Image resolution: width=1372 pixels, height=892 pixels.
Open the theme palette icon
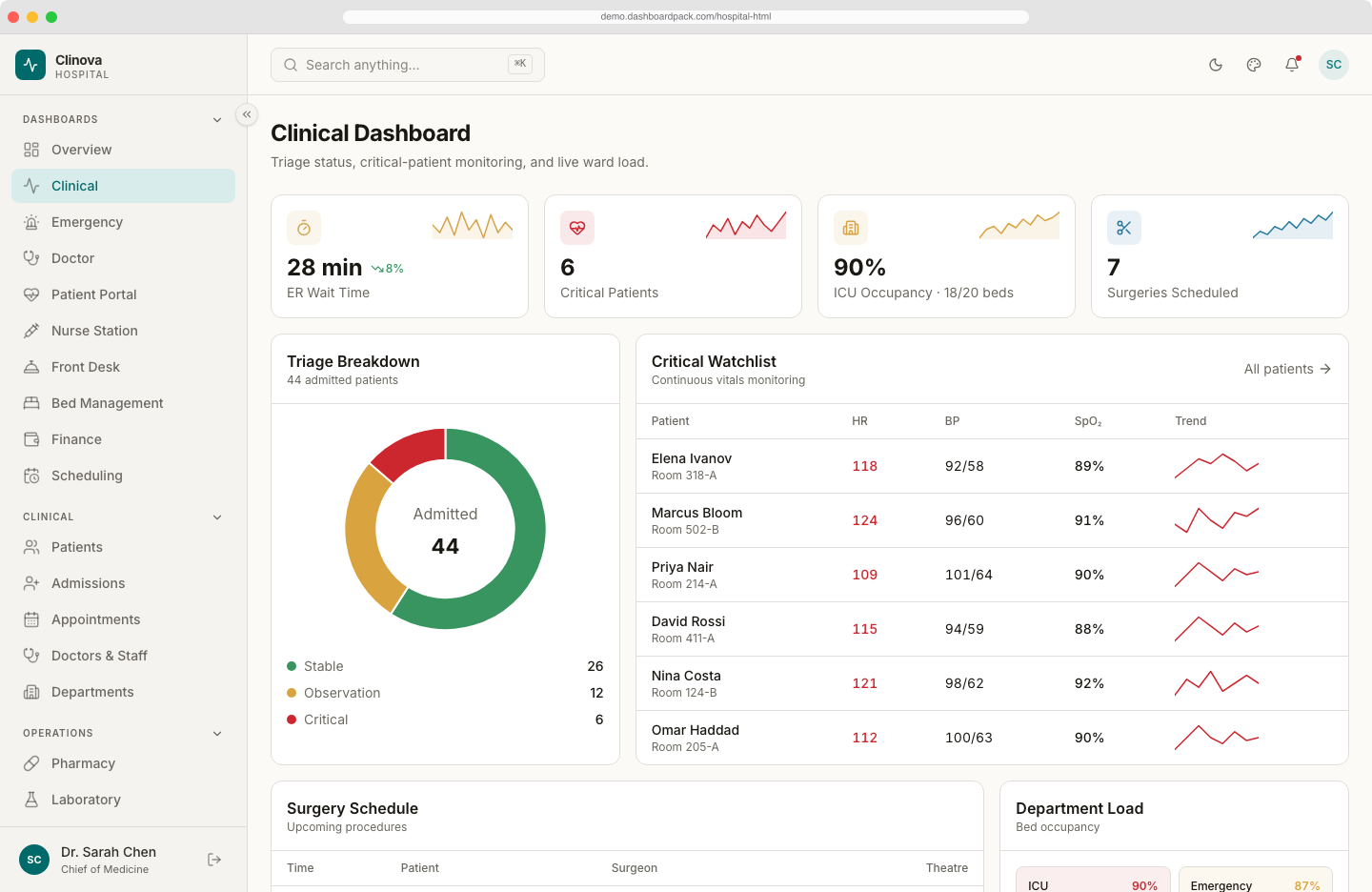pos(1254,65)
